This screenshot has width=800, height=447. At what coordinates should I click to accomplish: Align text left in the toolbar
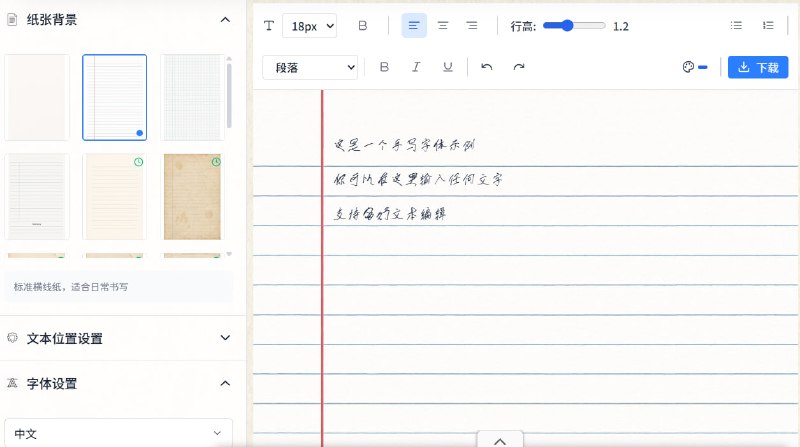tap(414, 26)
